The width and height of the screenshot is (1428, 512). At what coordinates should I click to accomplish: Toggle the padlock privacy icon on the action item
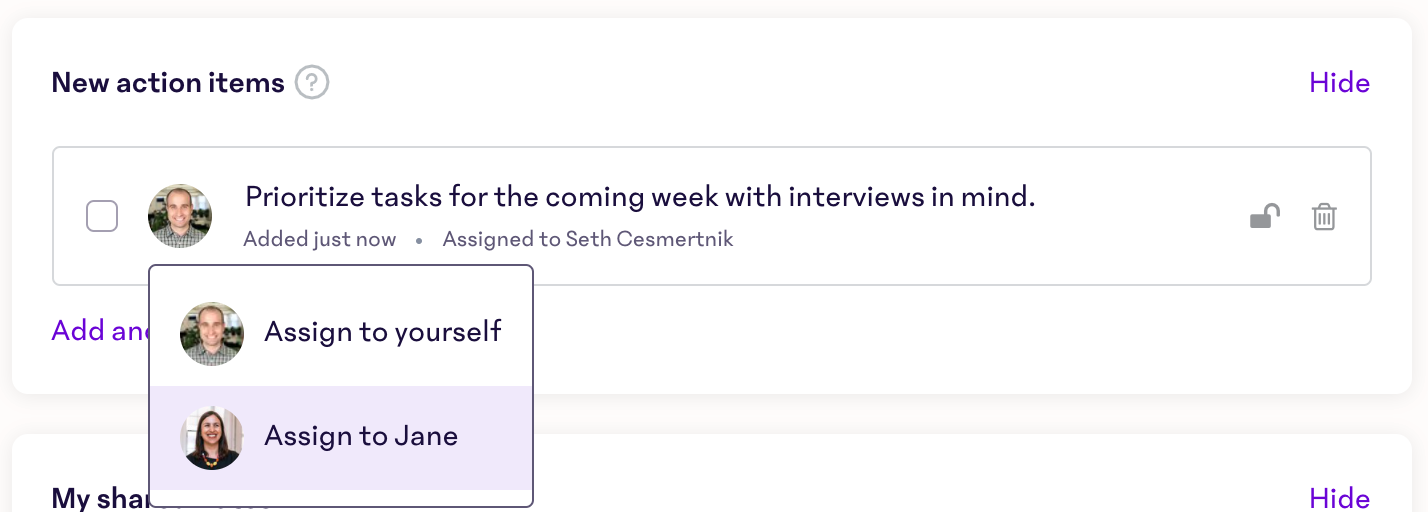1265,216
